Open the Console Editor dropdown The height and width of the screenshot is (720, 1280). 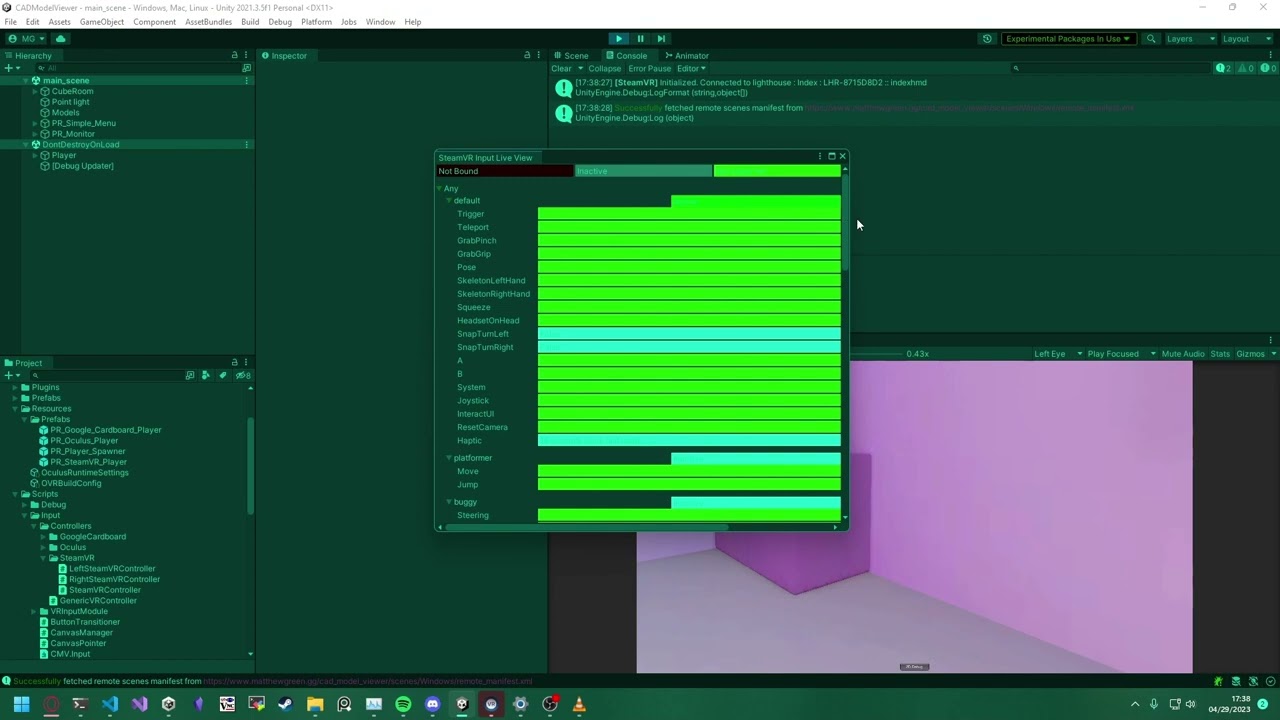coord(691,69)
